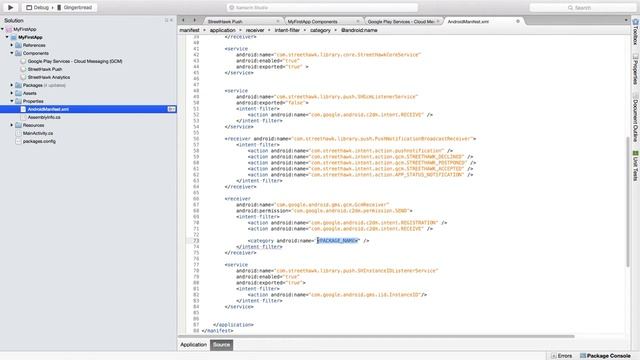Click the Packages folder icon
This screenshot has width=640, height=360.
click(x=18, y=85)
